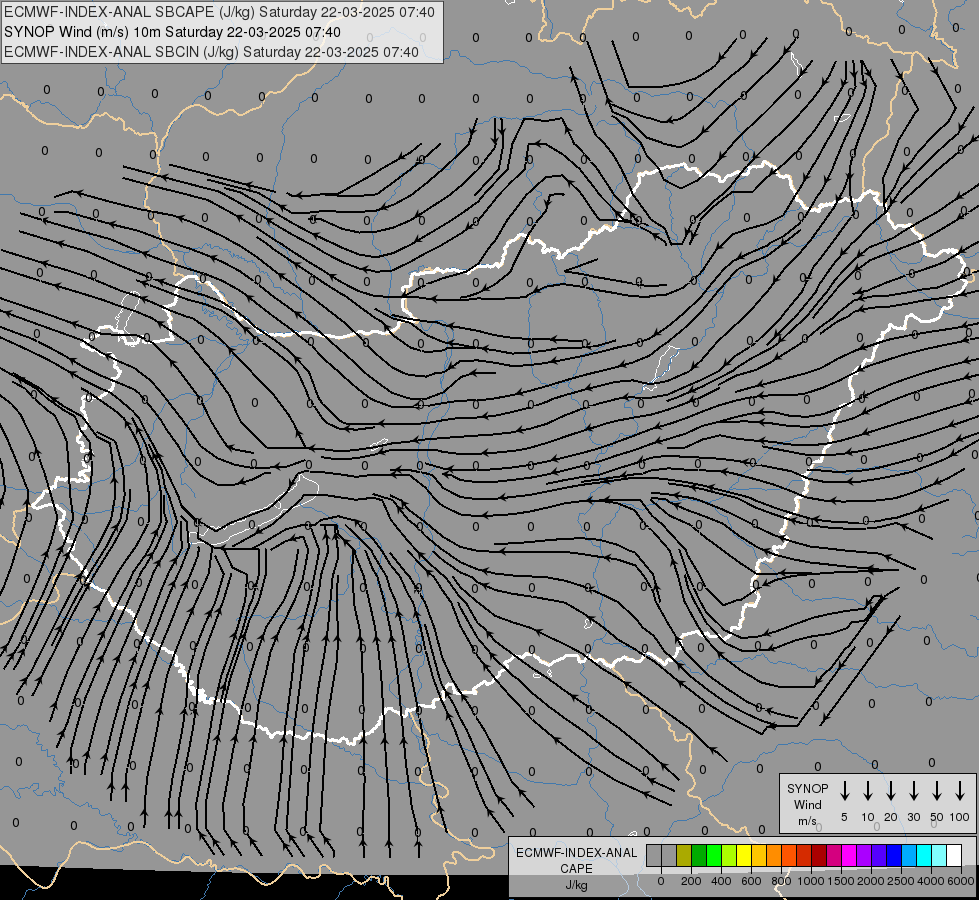Viewport: 979px width, 900px height.
Task: Click the 6000 tick label on CAPE scale
Action: click(x=961, y=881)
